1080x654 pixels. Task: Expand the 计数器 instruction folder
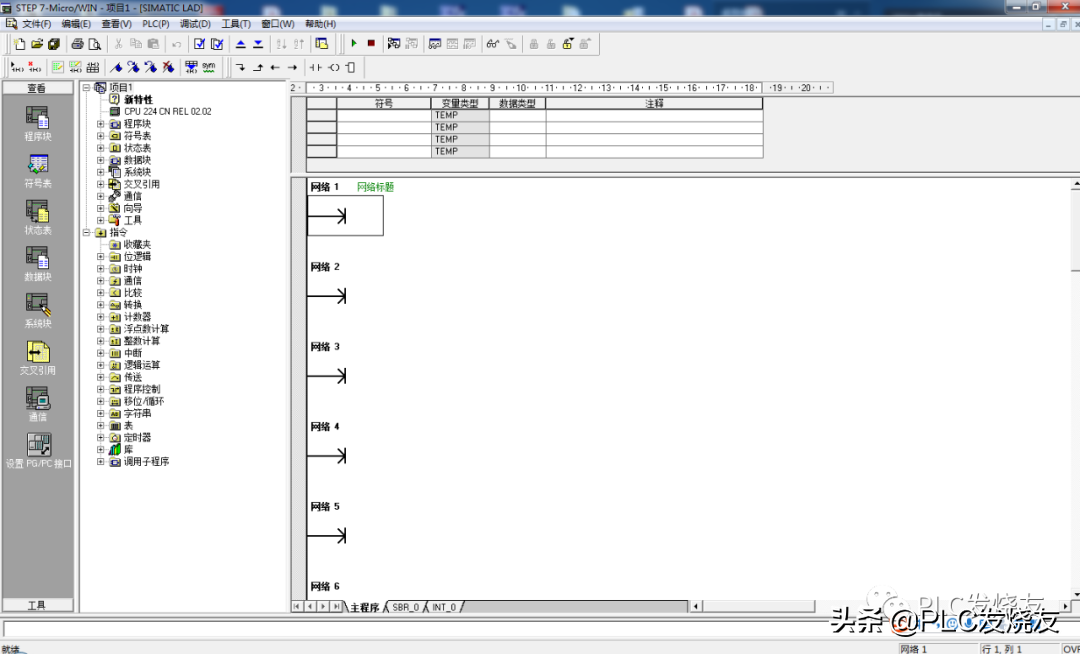click(101, 317)
